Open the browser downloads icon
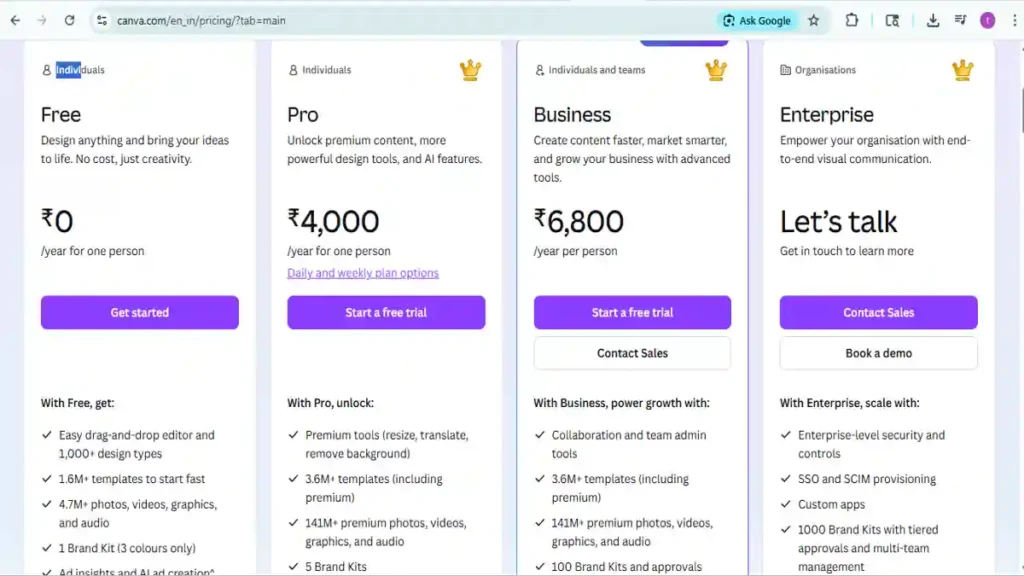This screenshot has height=576, width=1024. click(933, 19)
